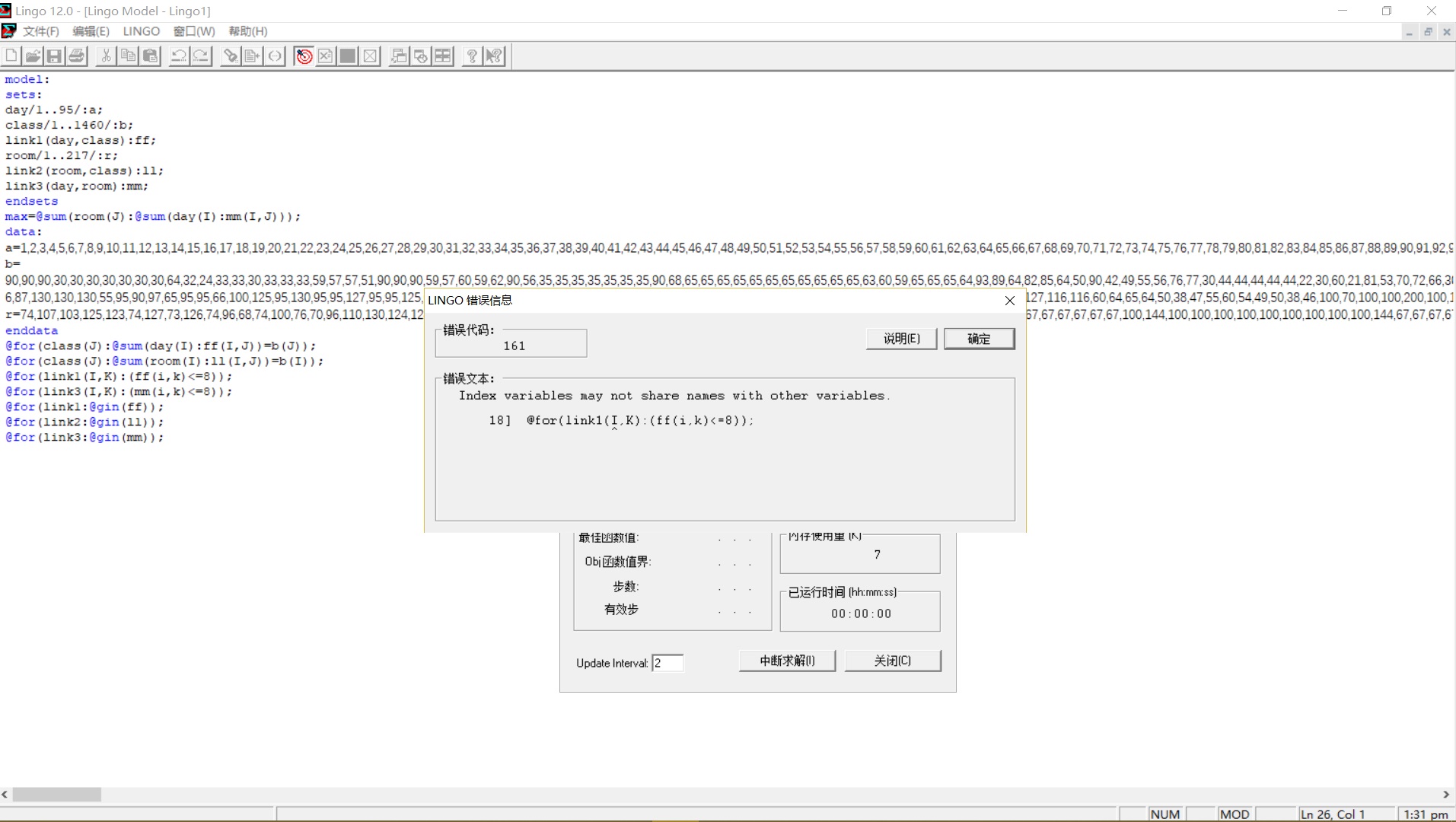This screenshot has width=1456, height=822.
Task: Click the 'link1(day,class):ff;' code line
Action: click(81, 140)
